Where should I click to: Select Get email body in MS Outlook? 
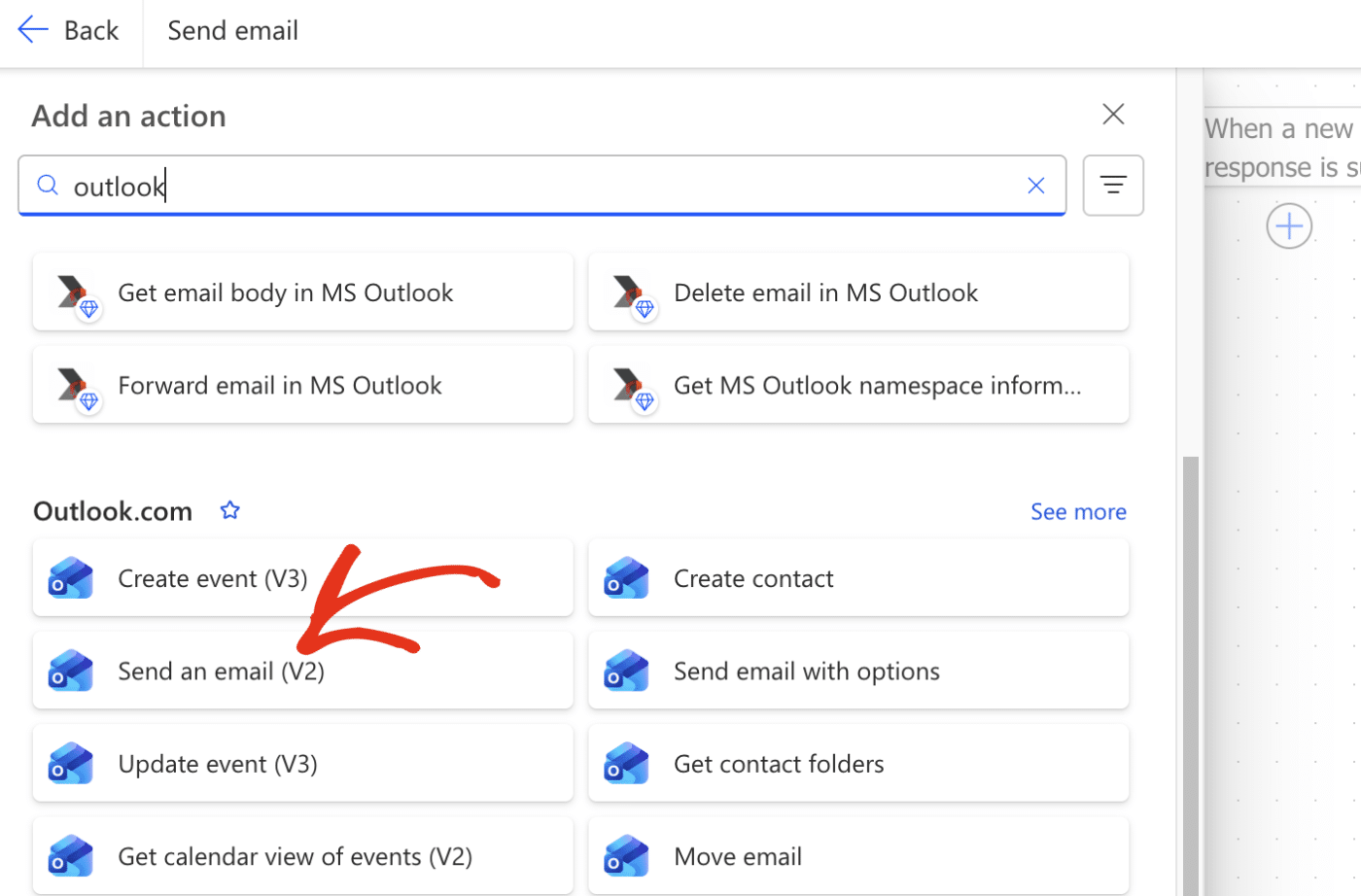click(x=302, y=292)
